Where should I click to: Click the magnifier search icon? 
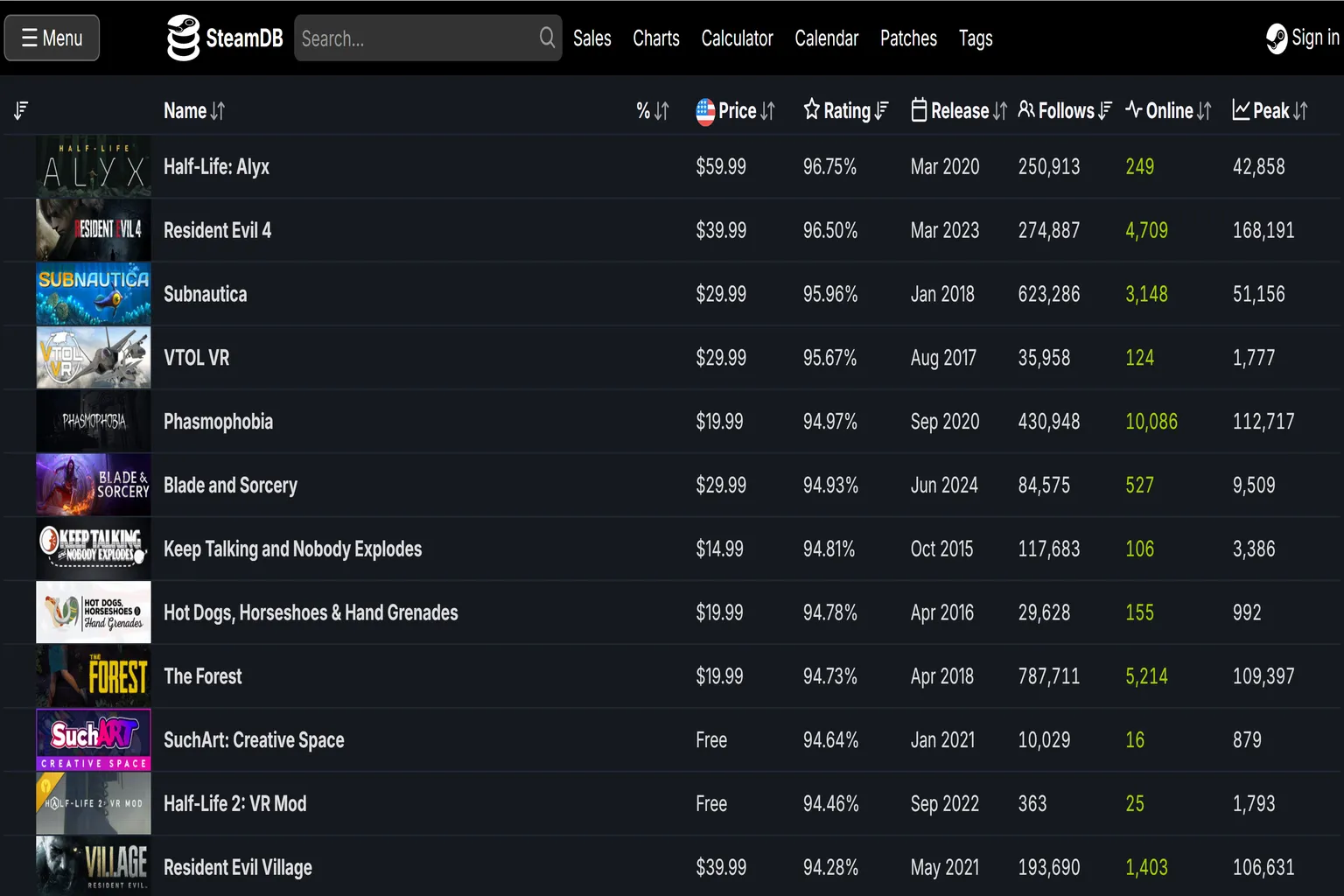pyautogui.click(x=547, y=38)
